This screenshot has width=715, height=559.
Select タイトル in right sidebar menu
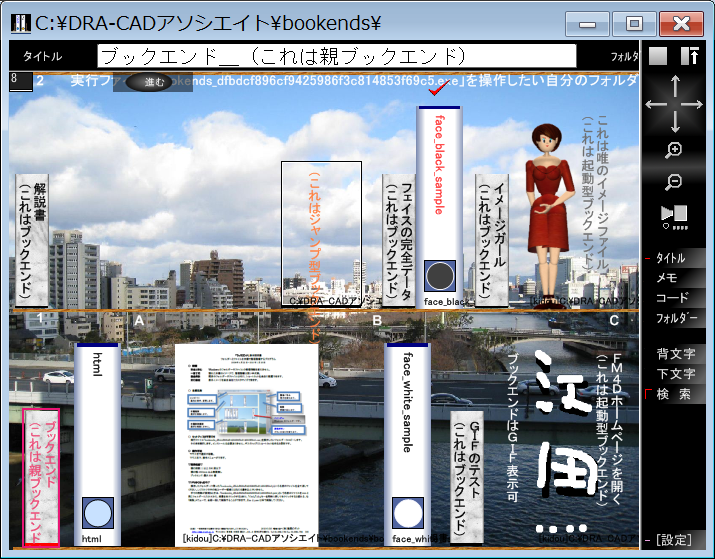(671, 258)
